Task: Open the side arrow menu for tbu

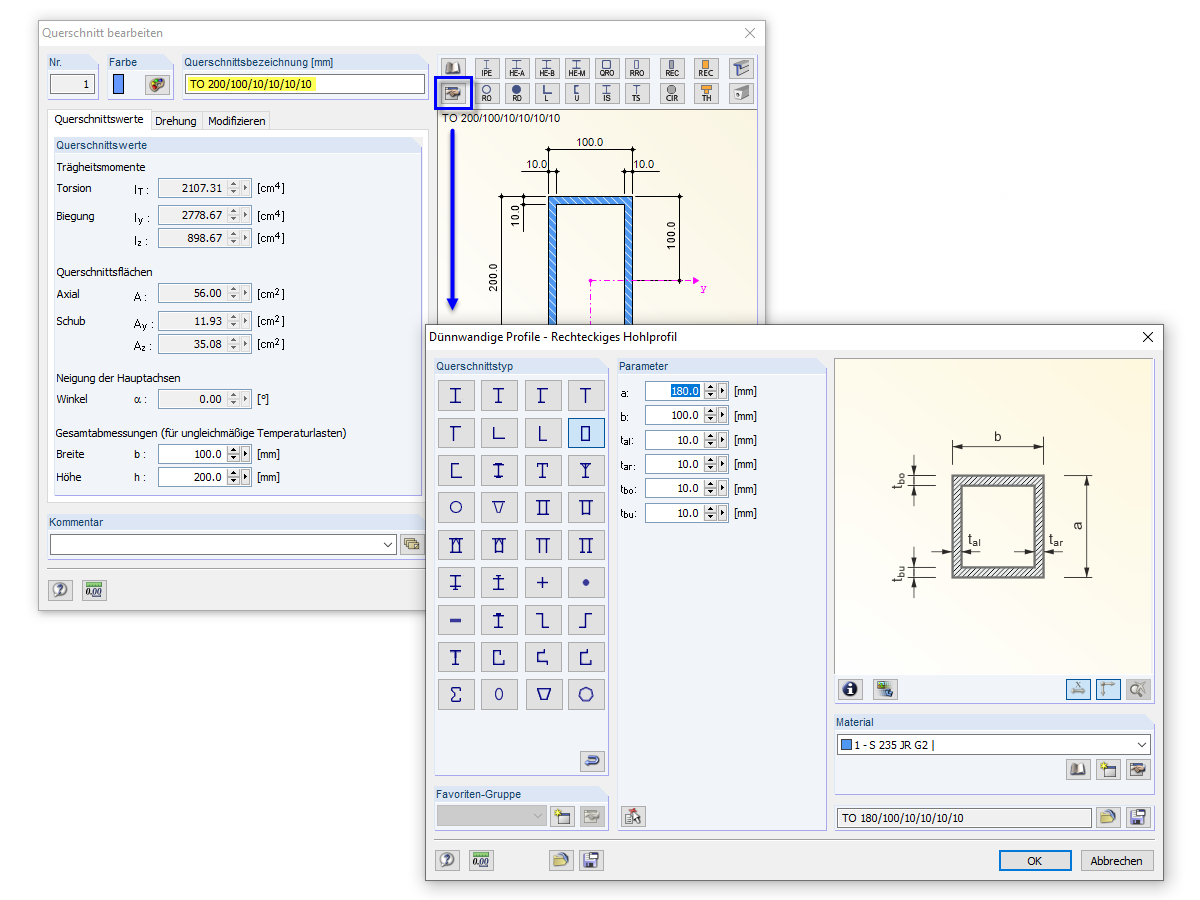Action: tap(723, 513)
